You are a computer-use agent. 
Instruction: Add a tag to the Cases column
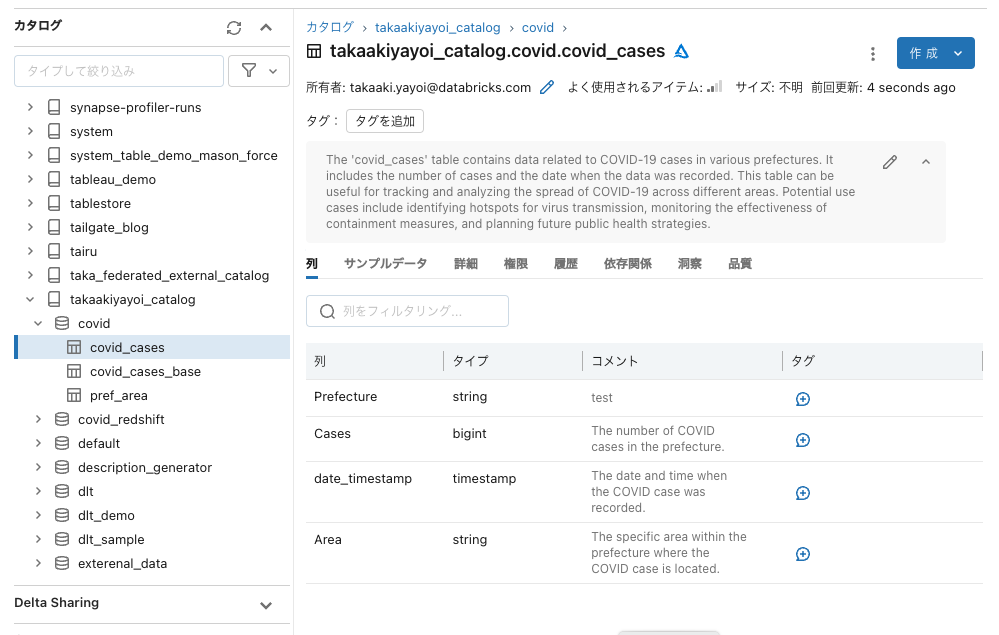click(x=802, y=439)
